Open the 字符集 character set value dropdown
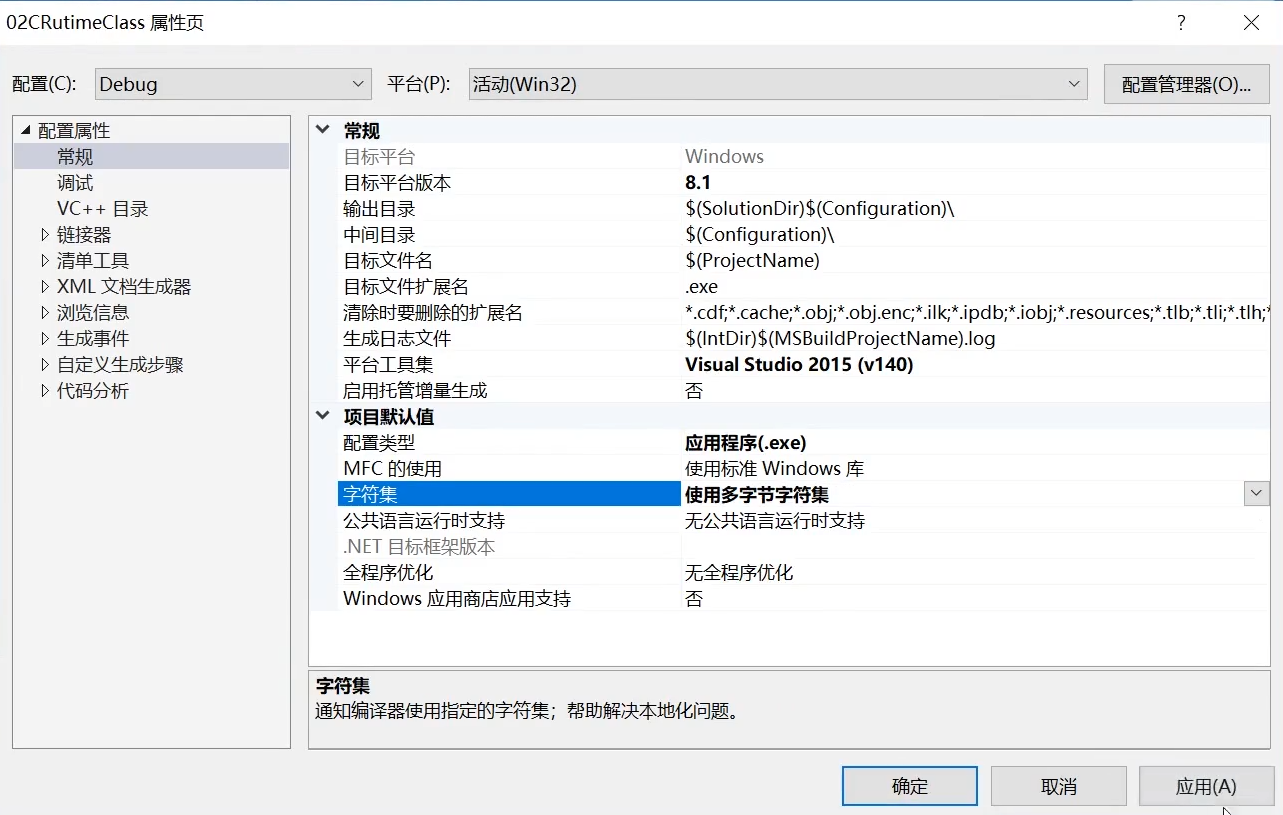The height and width of the screenshot is (815, 1283). click(x=1255, y=493)
